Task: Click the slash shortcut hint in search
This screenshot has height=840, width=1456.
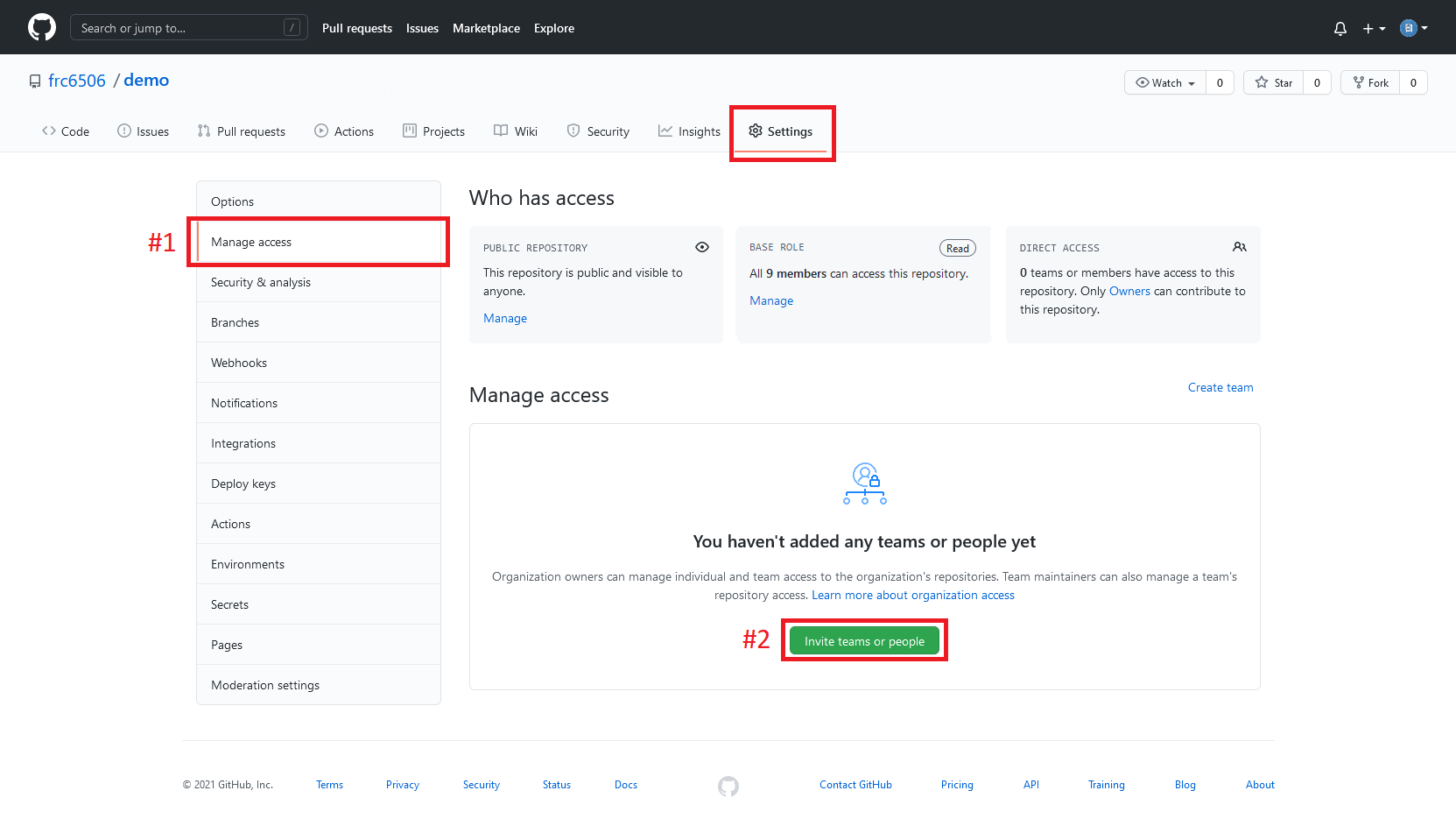Action: [x=292, y=28]
